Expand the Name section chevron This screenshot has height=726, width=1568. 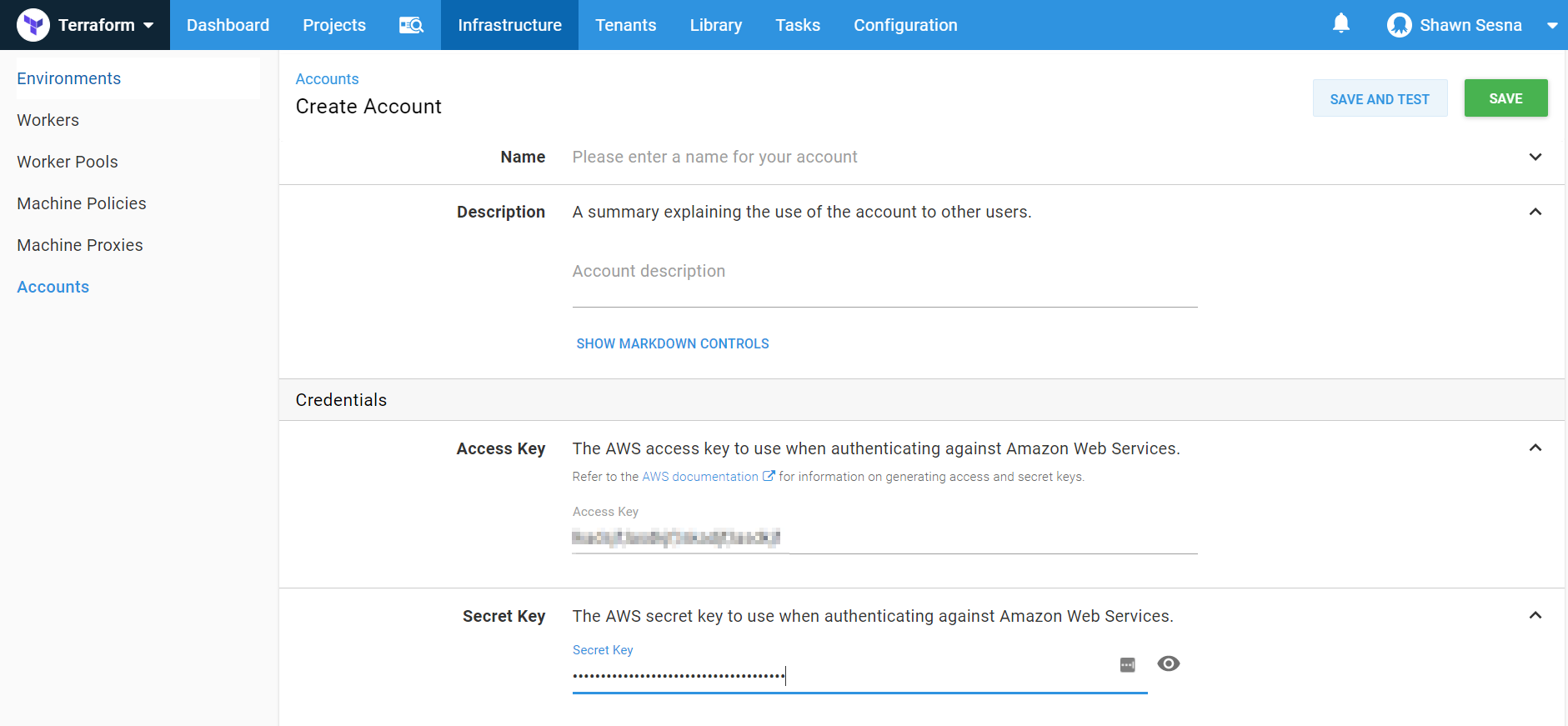click(1535, 157)
